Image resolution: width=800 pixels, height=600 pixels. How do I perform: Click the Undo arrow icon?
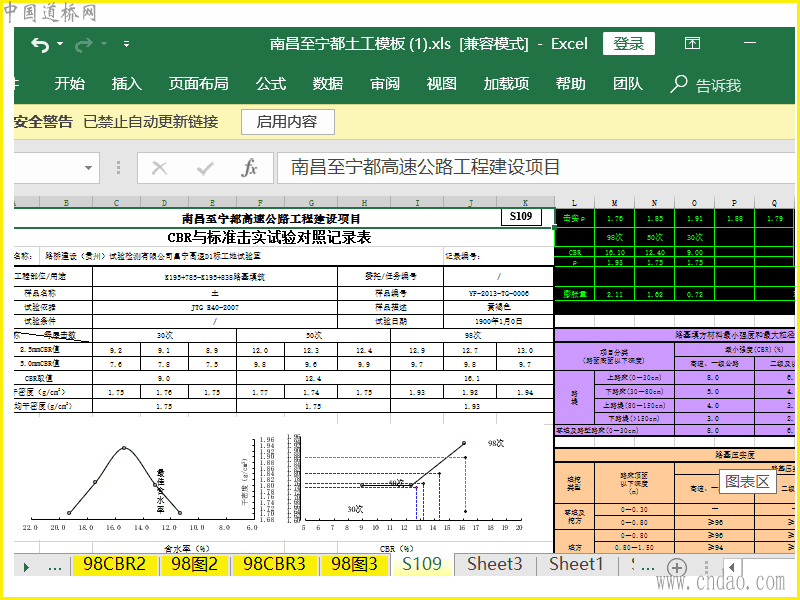(x=40, y=45)
